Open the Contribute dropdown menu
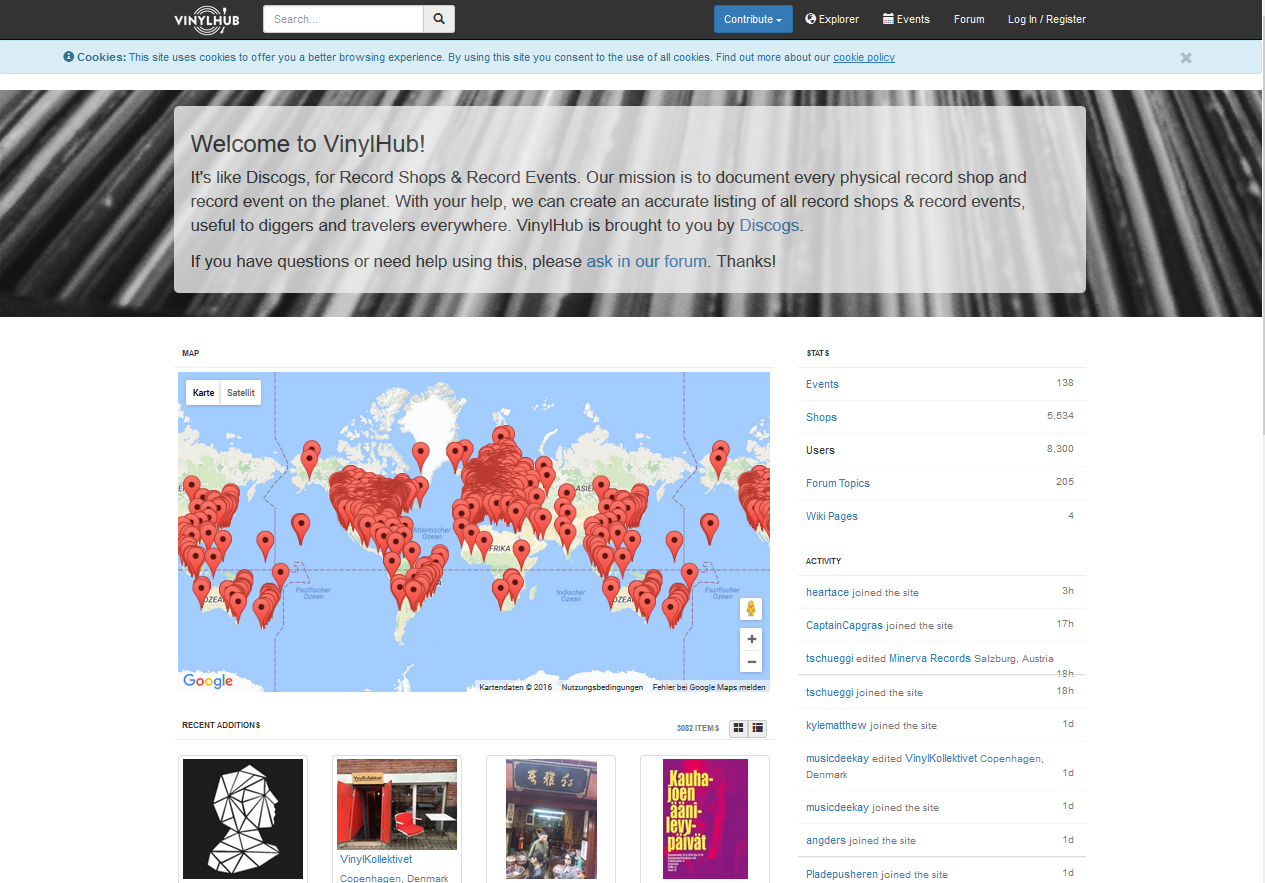This screenshot has height=883, width=1265. (x=752, y=19)
